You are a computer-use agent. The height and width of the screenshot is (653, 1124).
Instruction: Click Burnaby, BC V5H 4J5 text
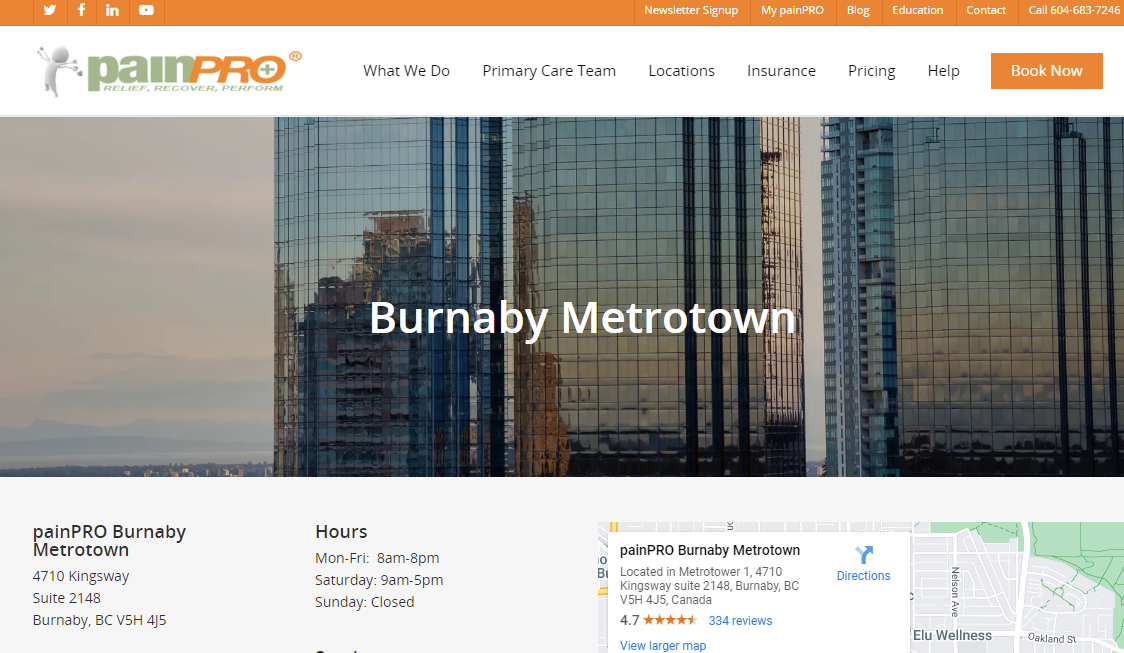(100, 620)
